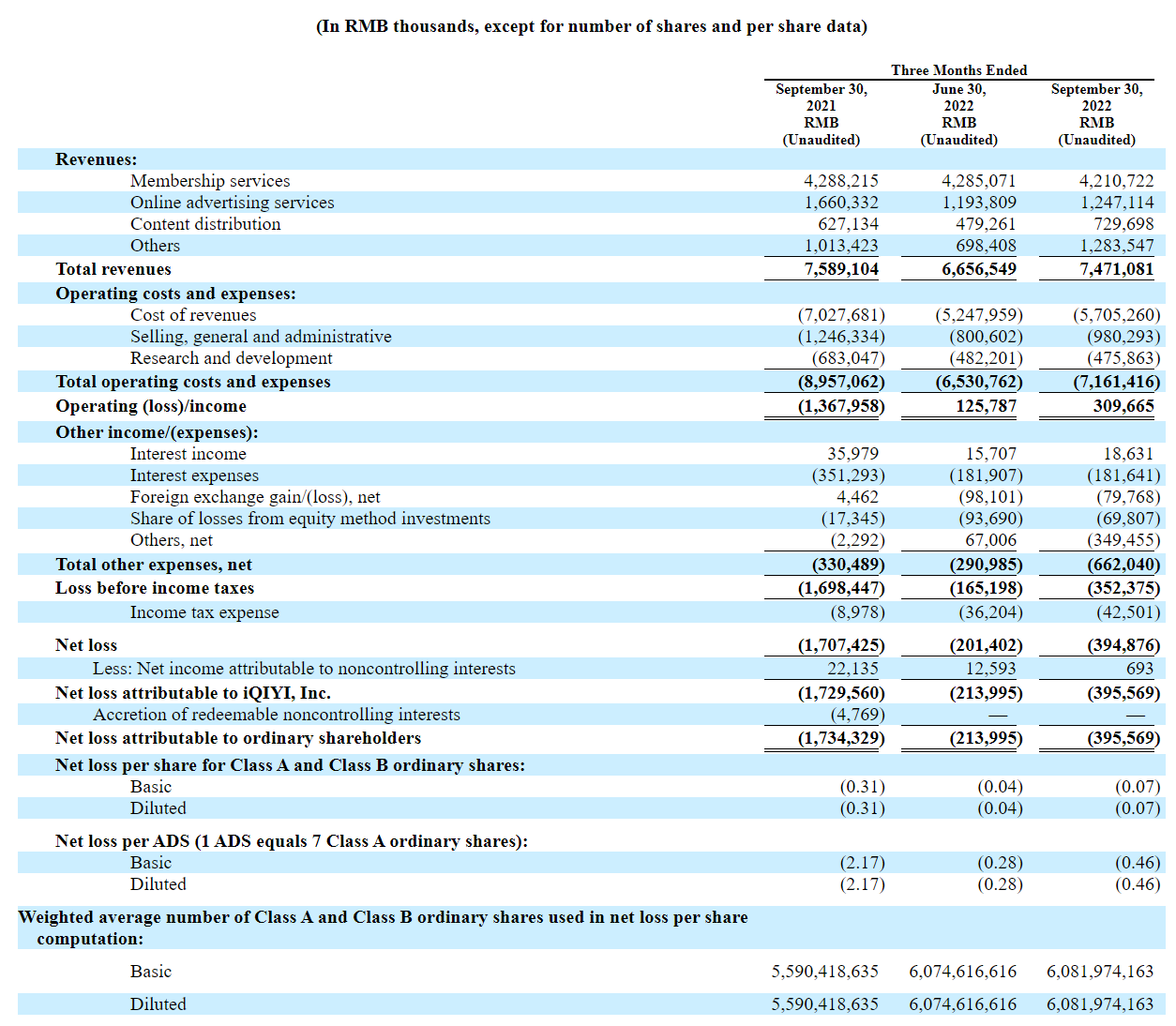Select 'Net loss attributable to ordinary shareholders'
The width and height of the screenshot is (1176, 1026).
pos(238,738)
